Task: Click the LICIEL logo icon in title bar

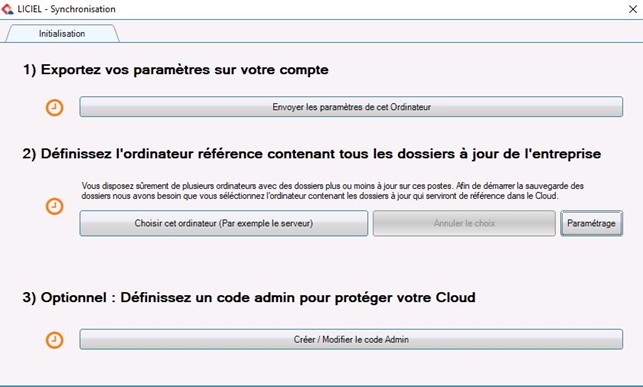Action: 7,9
